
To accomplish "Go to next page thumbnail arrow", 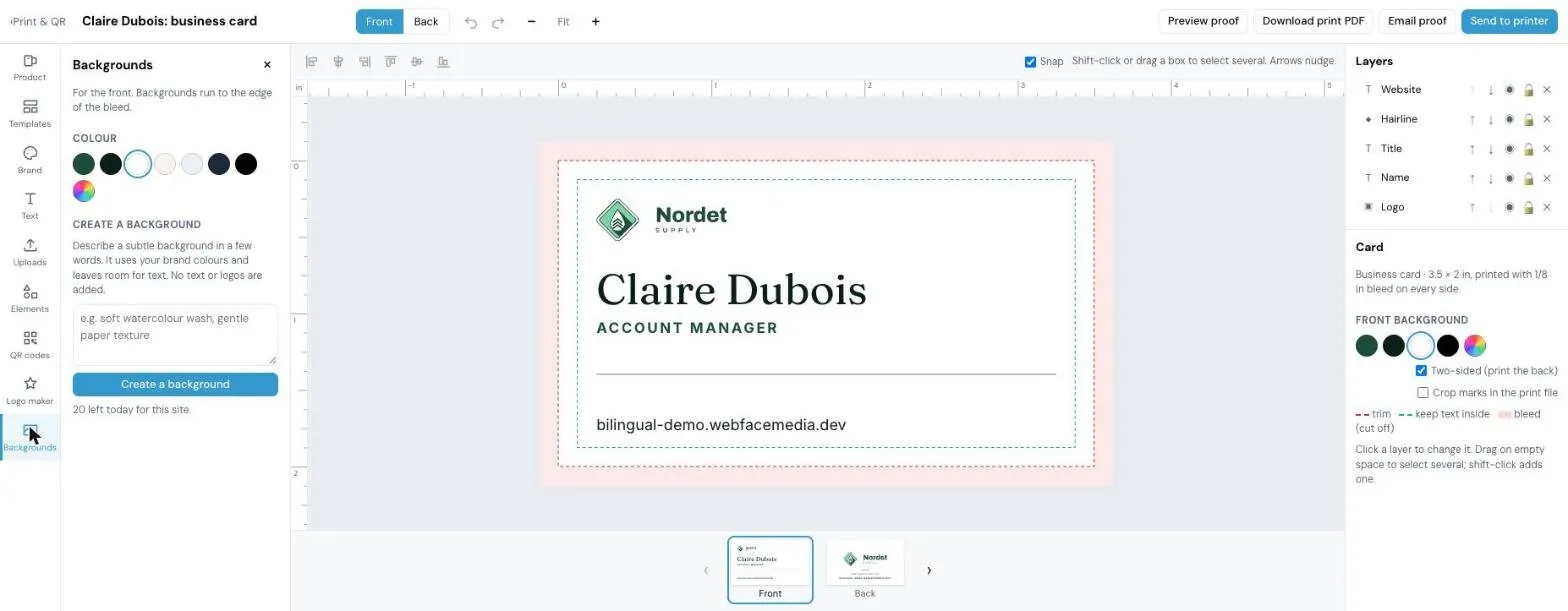I will 928,571.
